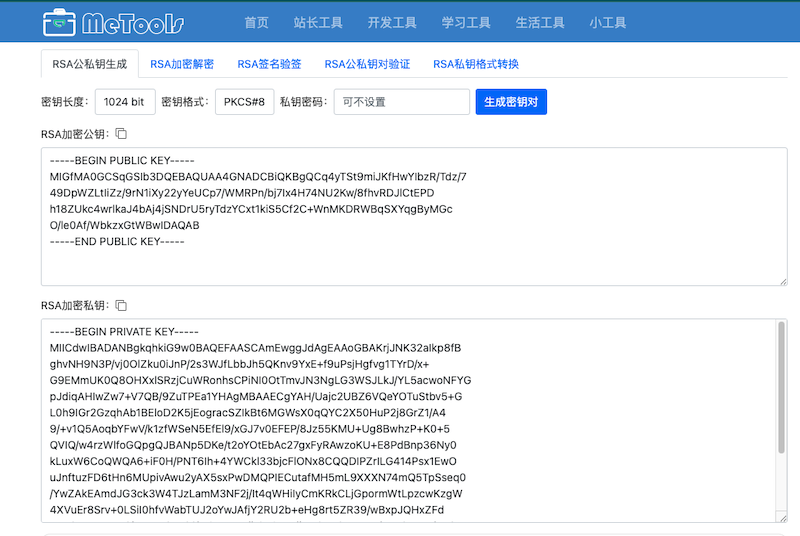Switch to the RSA私钥格式转换 tab
Screen dimensions: 800x536
(476, 64)
